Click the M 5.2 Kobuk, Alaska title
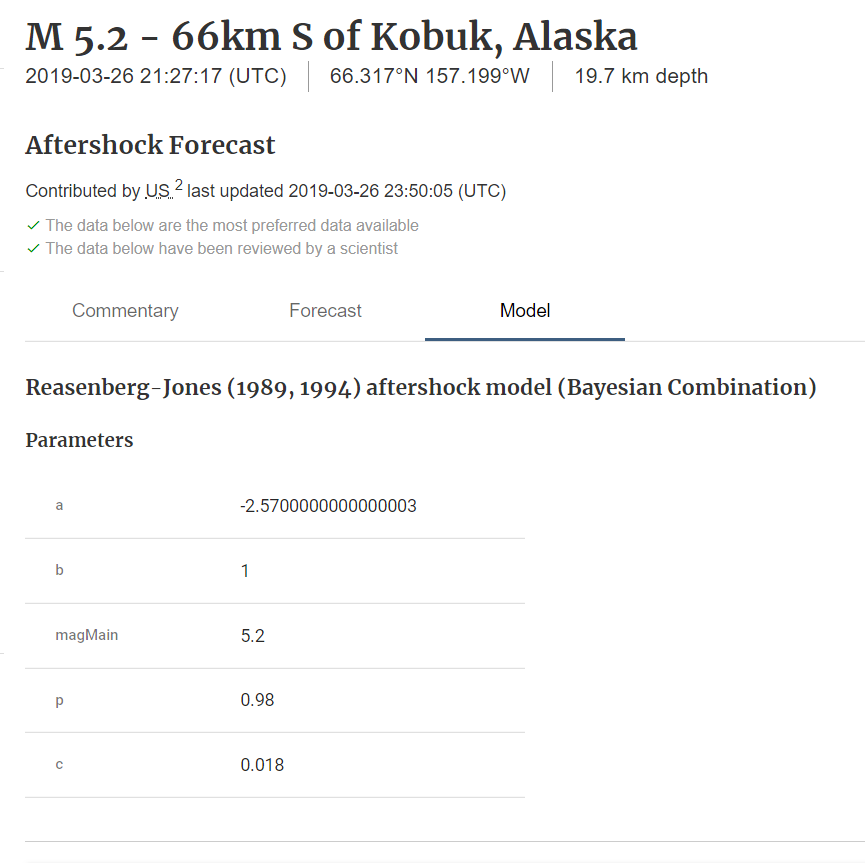865x863 pixels. [331, 37]
